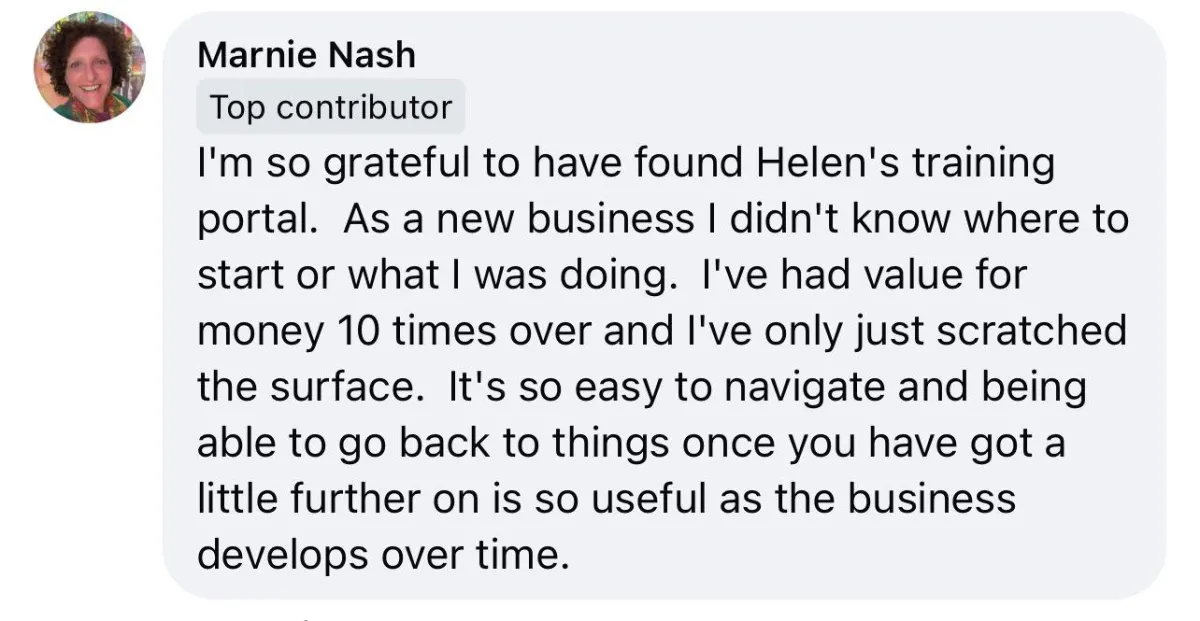This screenshot has width=1200, height=621.
Task: Click the phrase 'little further on'
Action: coord(333,497)
